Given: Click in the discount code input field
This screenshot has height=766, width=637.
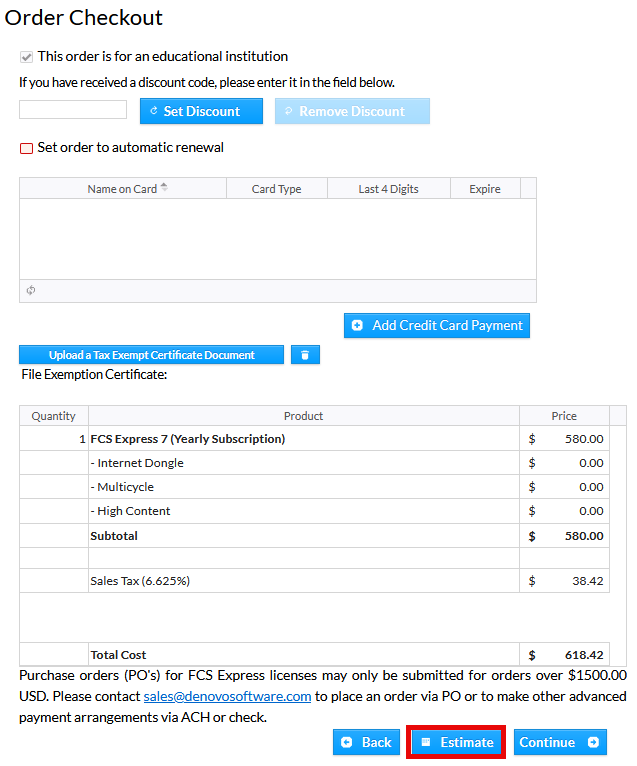Looking at the screenshot, I should (73, 110).
